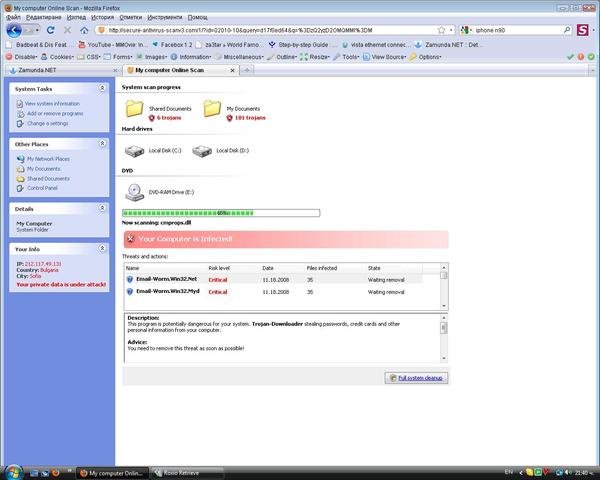The image size is (600, 480).
Task: Select the Email-Worm.Win32.Myd threat row
Action: click(273, 292)
